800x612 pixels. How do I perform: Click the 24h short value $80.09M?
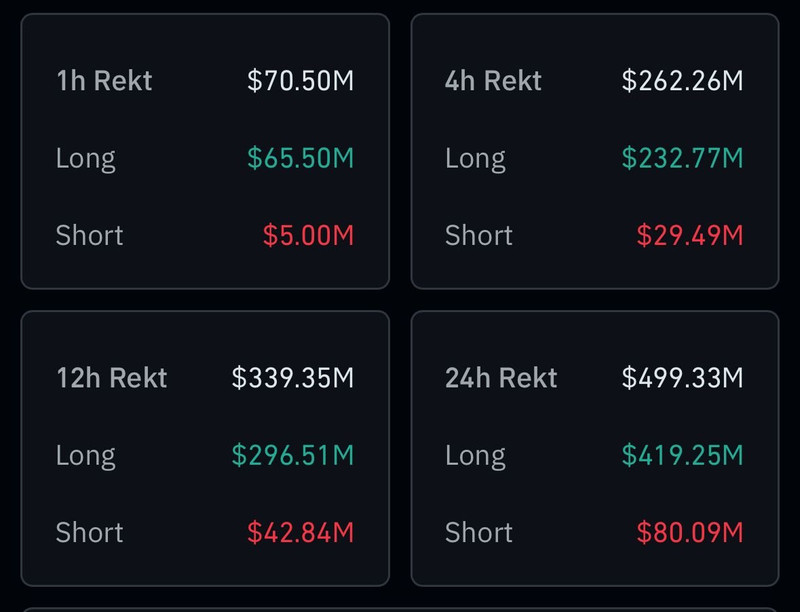(690, 532)
